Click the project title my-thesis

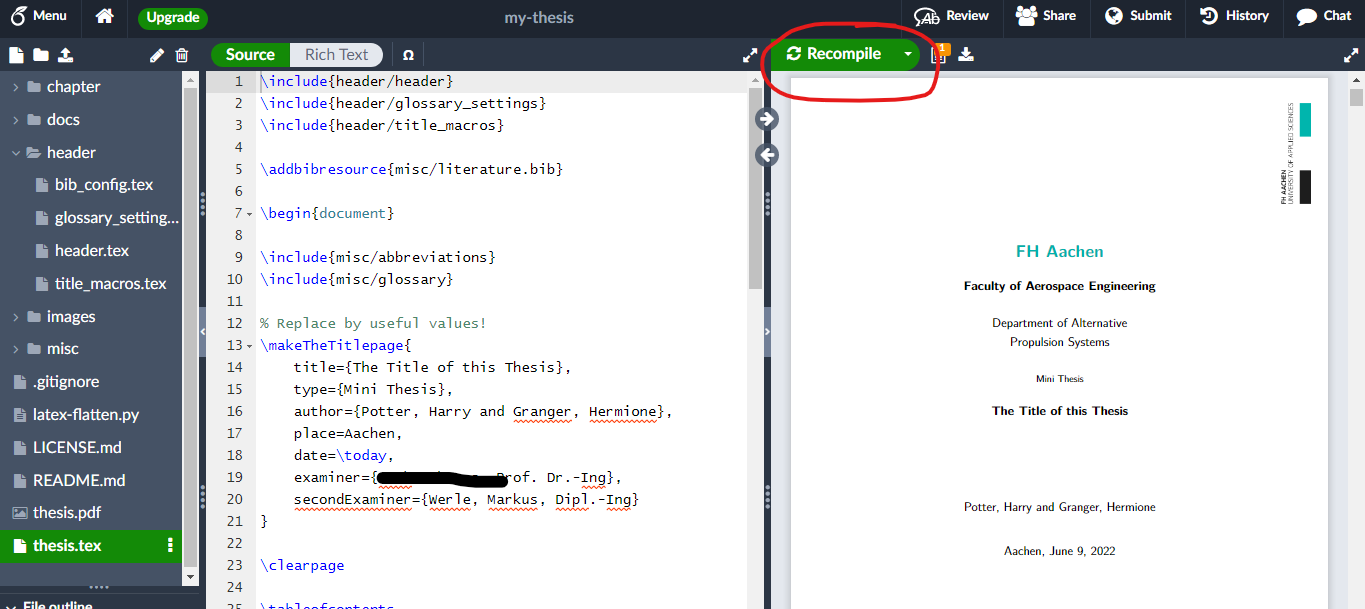tap(539, 17)
